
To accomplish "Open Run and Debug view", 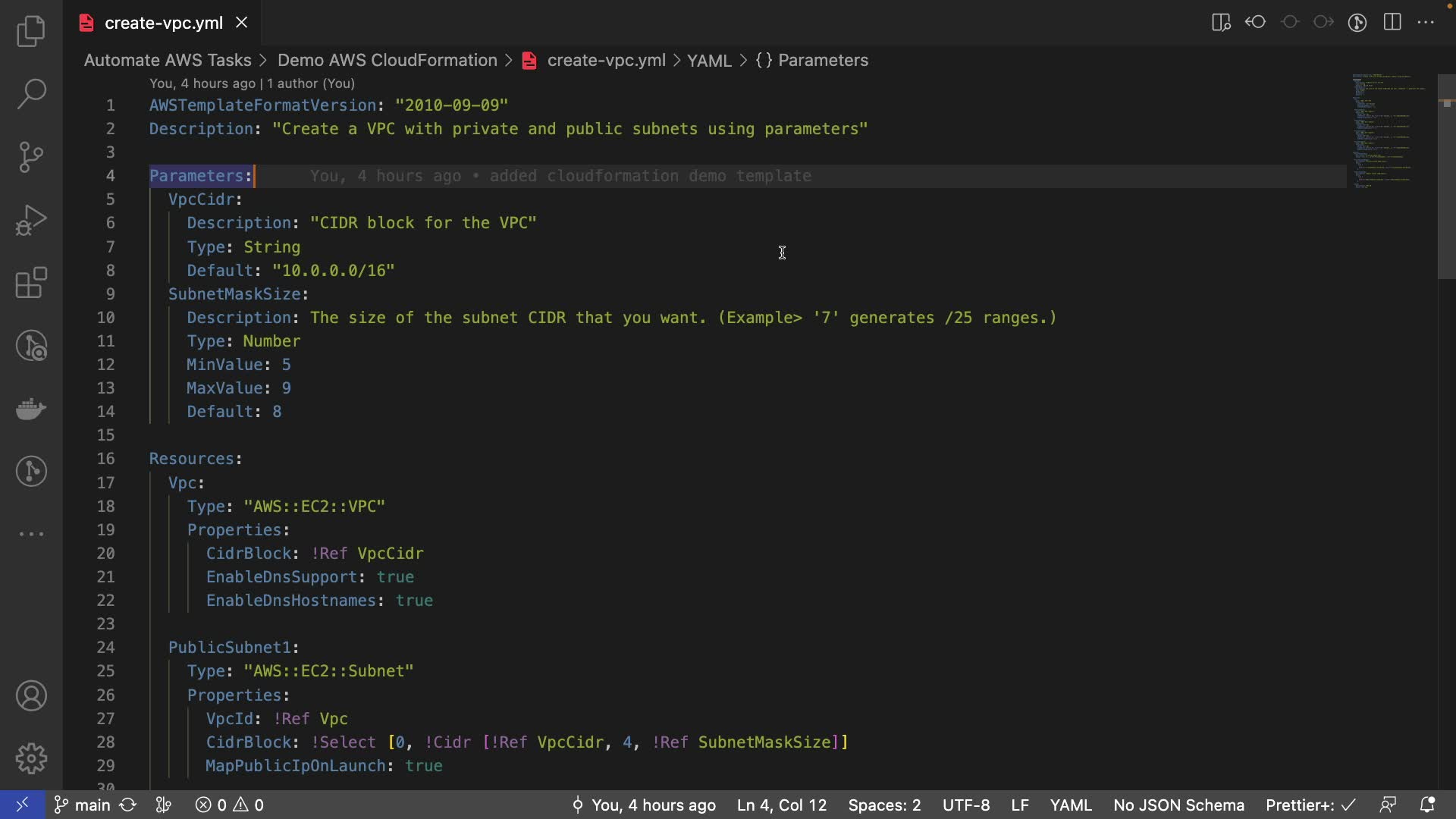I will pyautogui.click(x=31, y=221).
